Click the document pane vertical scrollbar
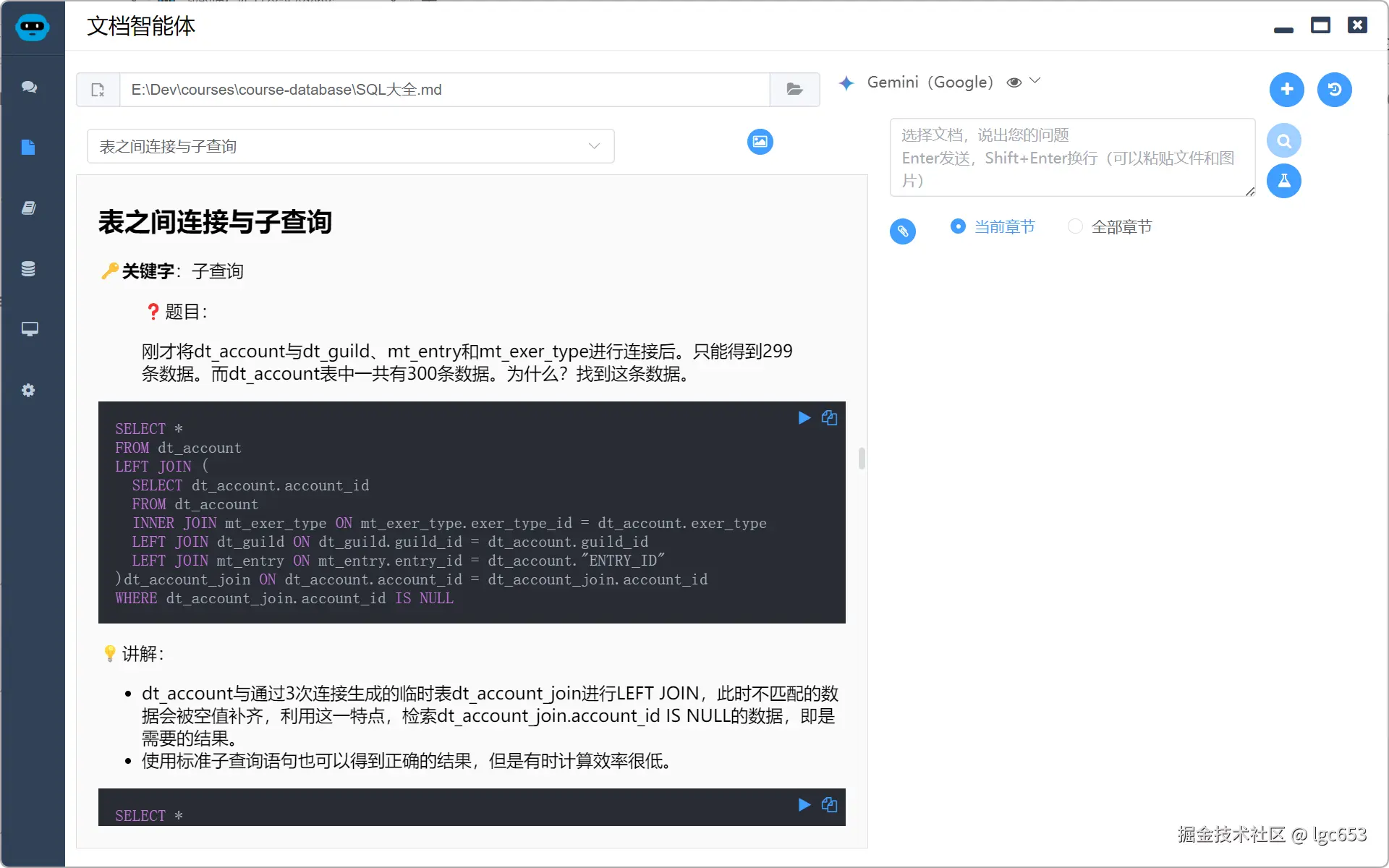The width and height of the screenshot is (1389, 868). pos(862,459)
